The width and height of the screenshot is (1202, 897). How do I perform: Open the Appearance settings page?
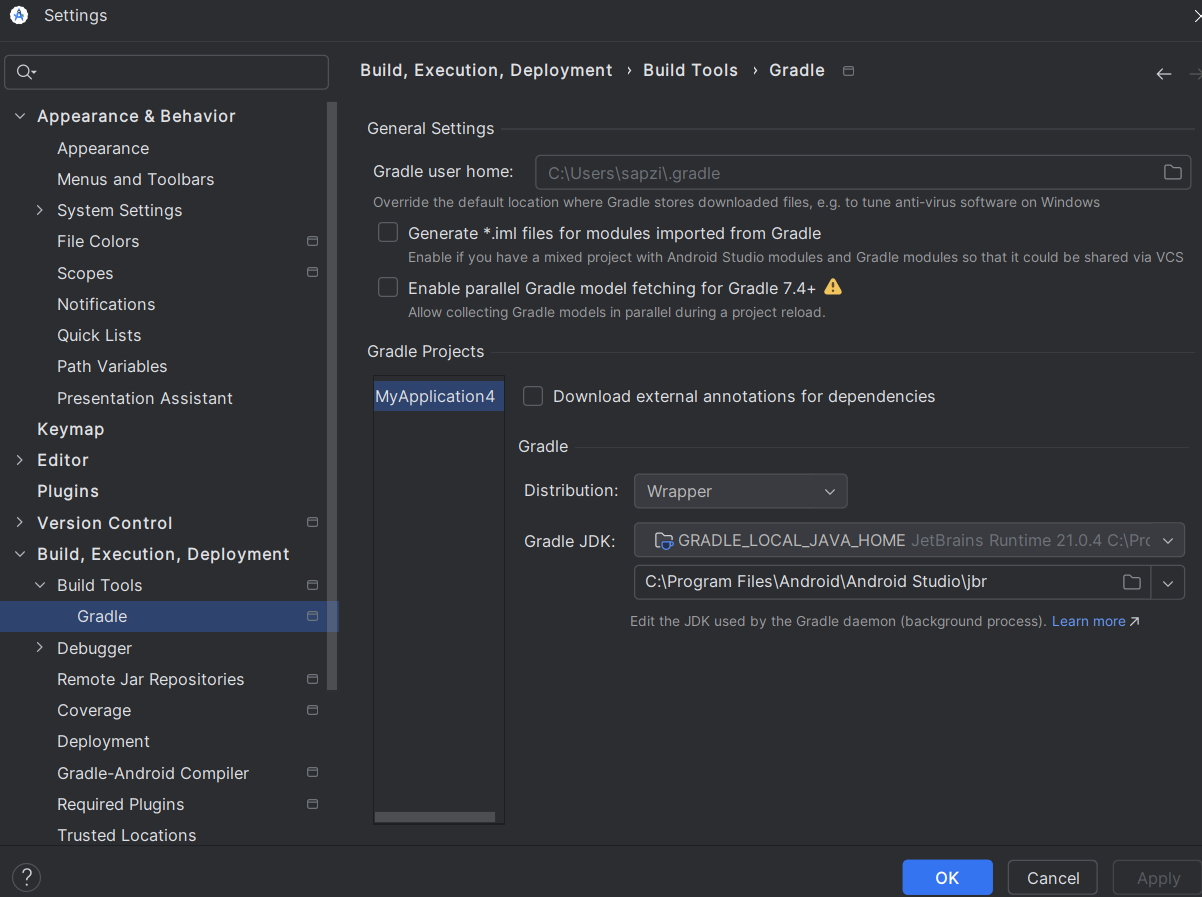tap(103, 148)
